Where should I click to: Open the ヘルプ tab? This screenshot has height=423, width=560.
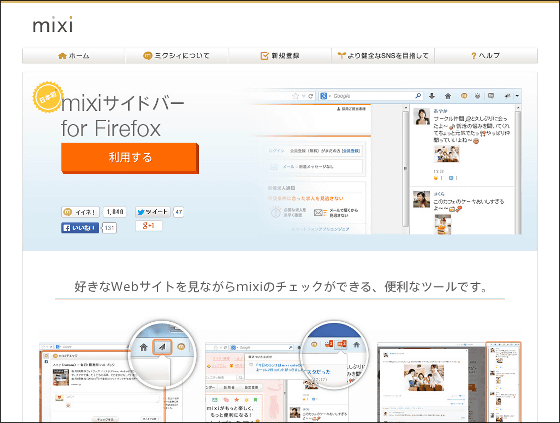(486, 56)
